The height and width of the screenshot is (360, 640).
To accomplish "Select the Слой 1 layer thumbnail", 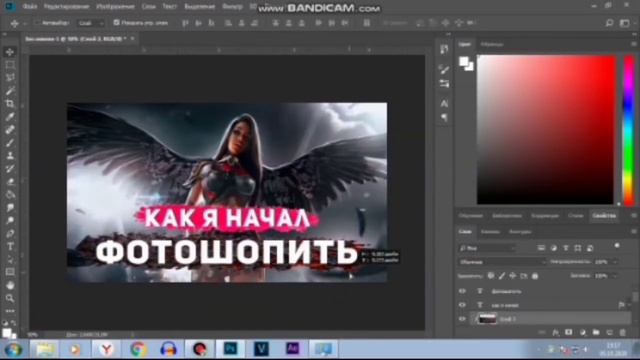I will point(487,319).
